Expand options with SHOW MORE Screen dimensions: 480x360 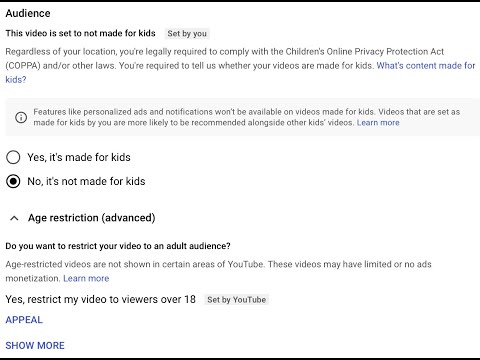(35, 345)
